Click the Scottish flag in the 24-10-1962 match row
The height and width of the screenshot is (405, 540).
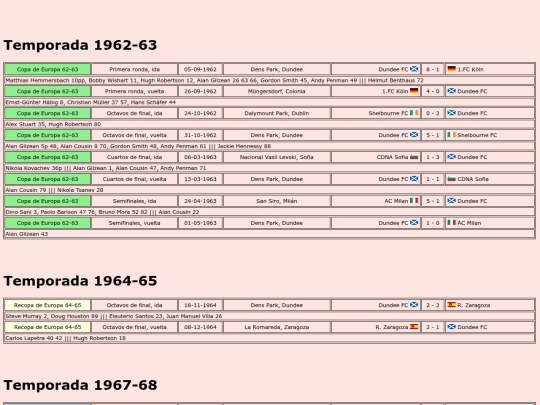coord(451,113)
